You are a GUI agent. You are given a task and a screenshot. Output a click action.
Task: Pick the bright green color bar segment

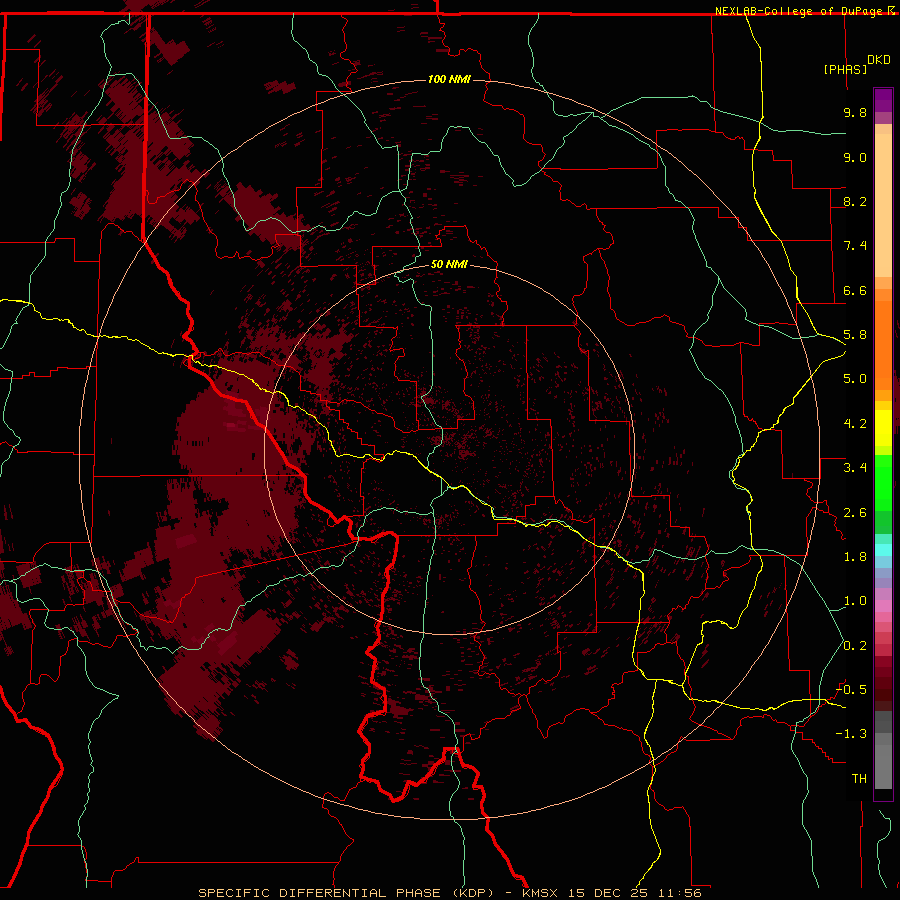[x=883, y=483]
